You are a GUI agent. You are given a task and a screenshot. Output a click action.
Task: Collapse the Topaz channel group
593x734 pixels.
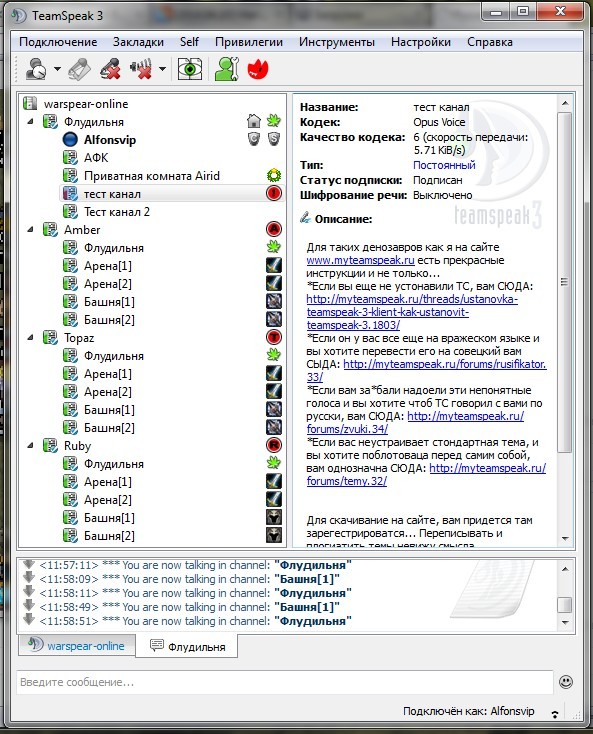pos(30,338)
